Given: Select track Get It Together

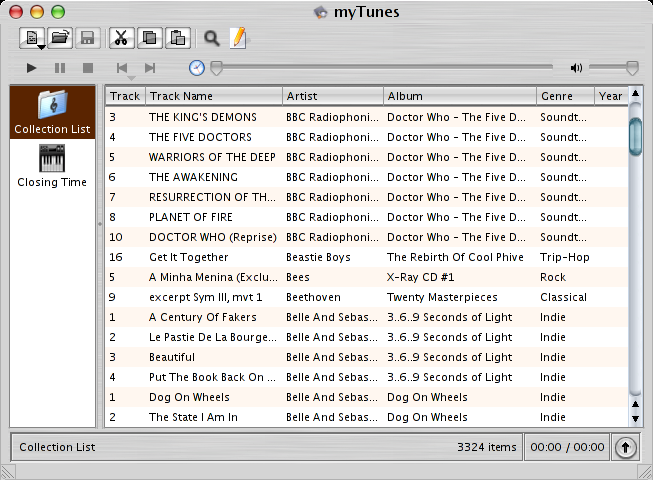Looking at the screenshot, I should coord(366,257).
